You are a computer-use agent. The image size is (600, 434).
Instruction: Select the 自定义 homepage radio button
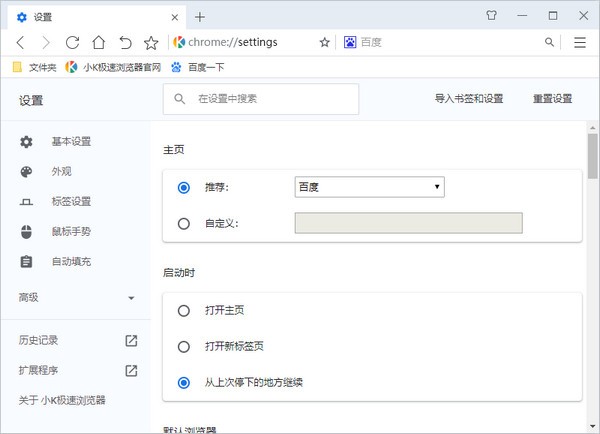(183, 223)
